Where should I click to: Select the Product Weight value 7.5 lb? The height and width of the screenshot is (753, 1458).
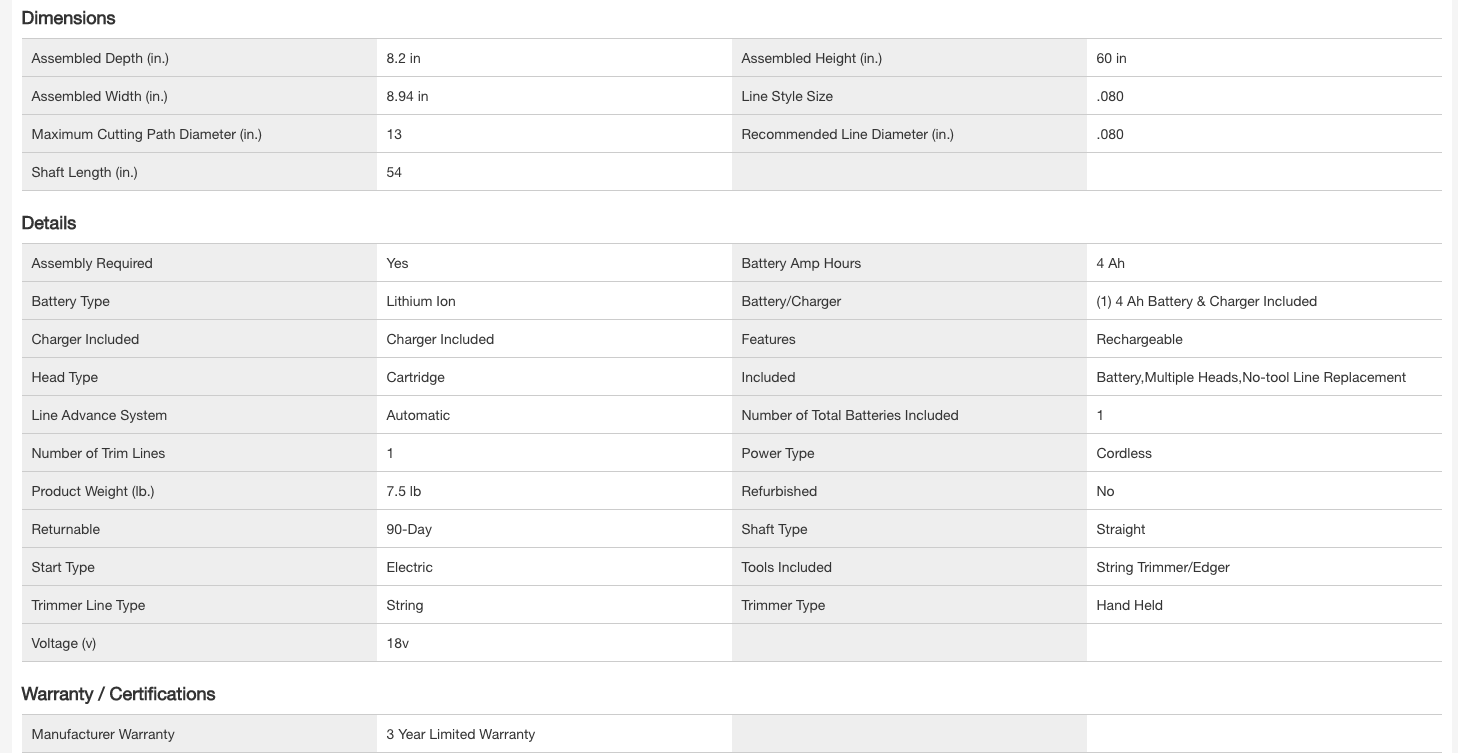coord(404,491)
